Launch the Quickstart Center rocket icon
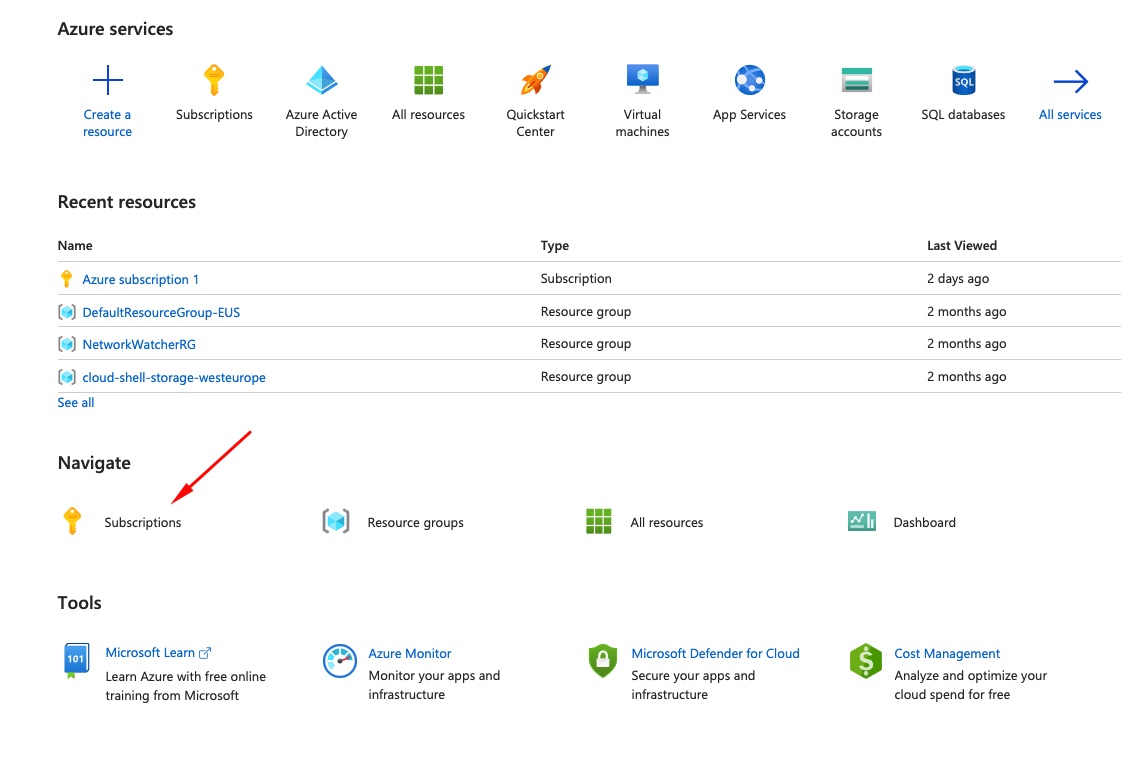Image resolution: width=1138 pixels, height=767 pixels. click(x=536, y=80)
